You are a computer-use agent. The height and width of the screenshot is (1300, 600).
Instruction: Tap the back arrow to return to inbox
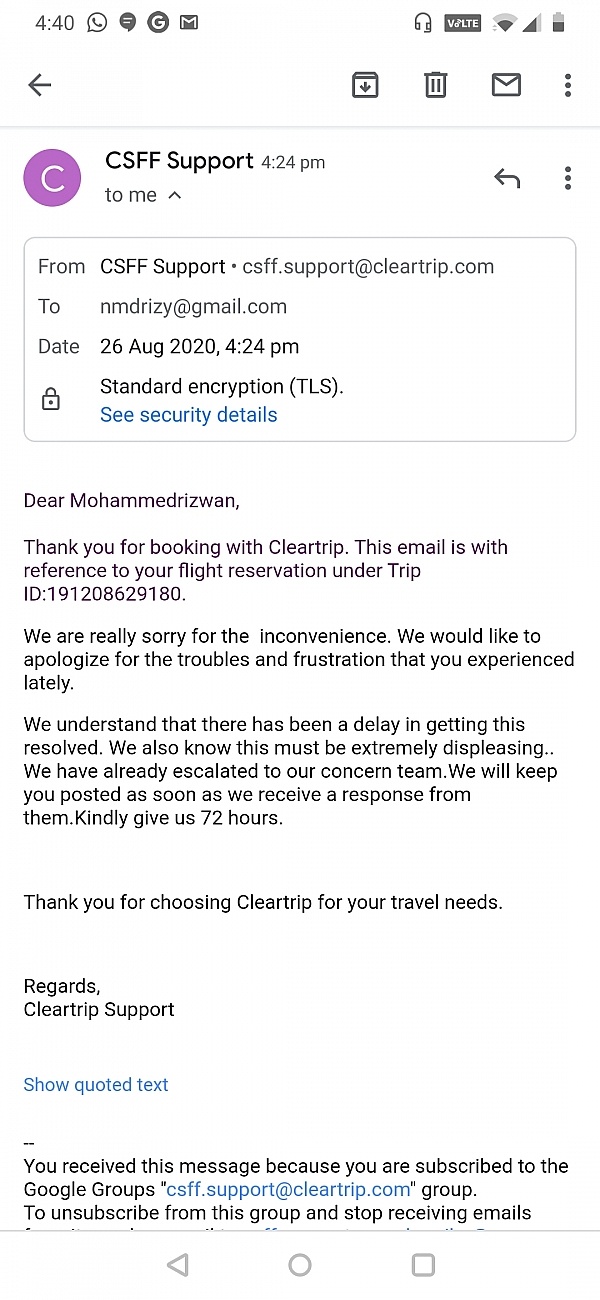pyautogui.click(x=39, y=85)
